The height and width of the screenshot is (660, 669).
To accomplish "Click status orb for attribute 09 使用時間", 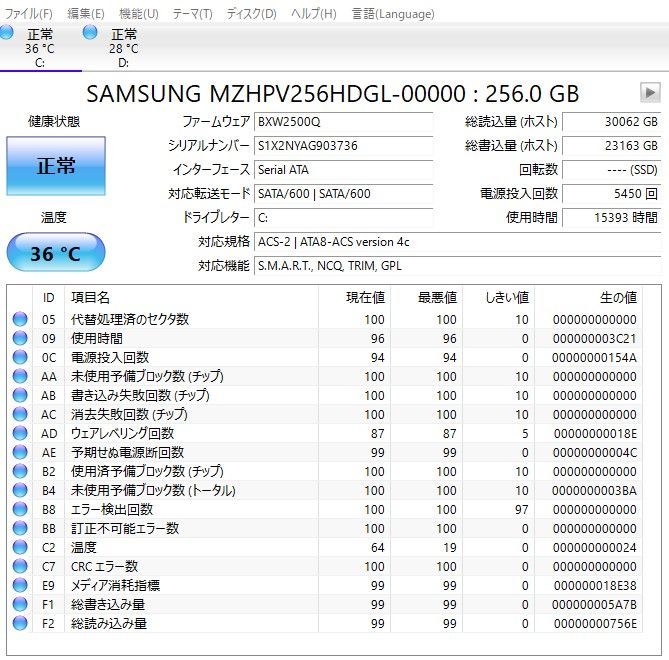I will point(20,338).
